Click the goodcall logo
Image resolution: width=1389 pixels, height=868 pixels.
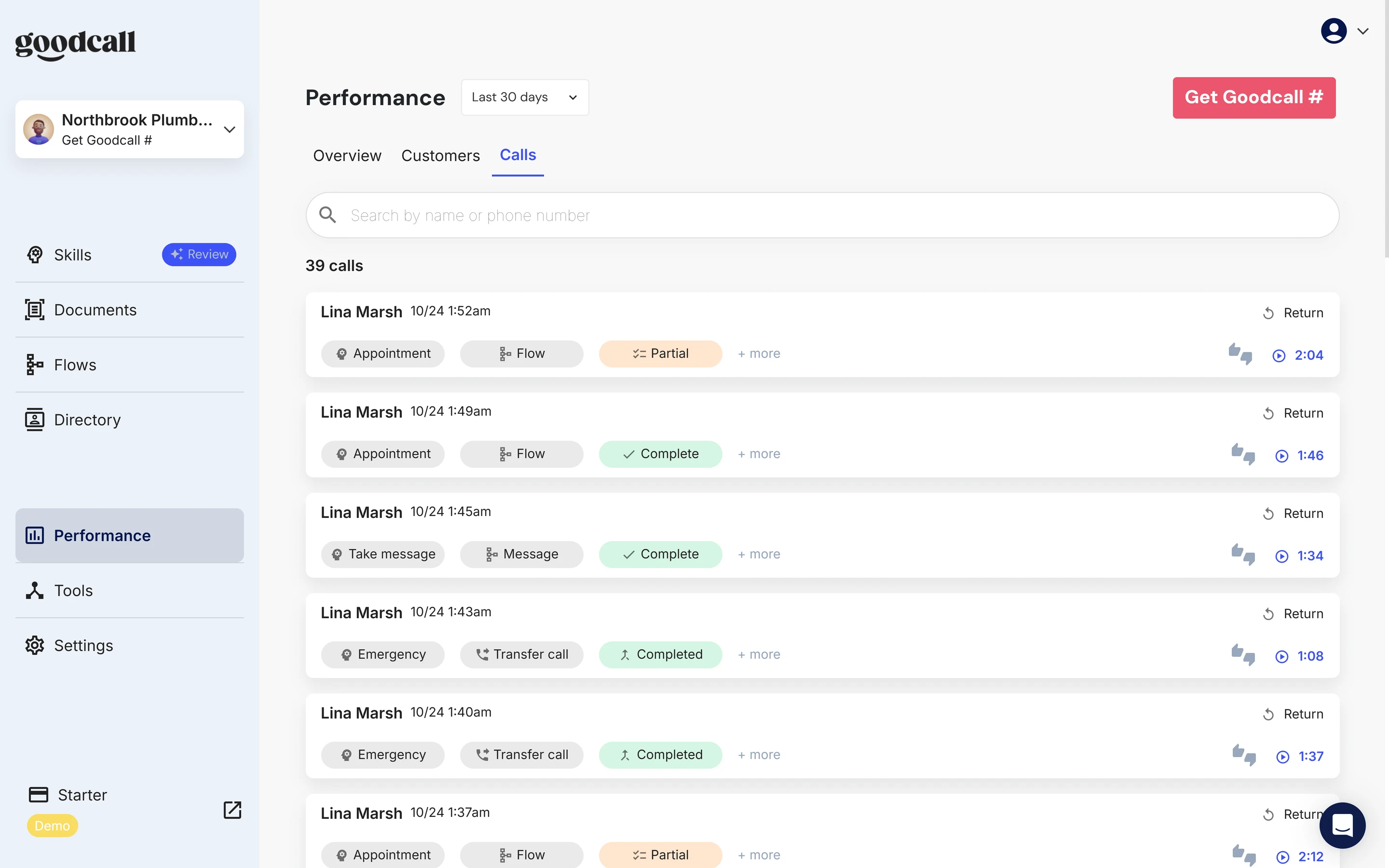75,45
